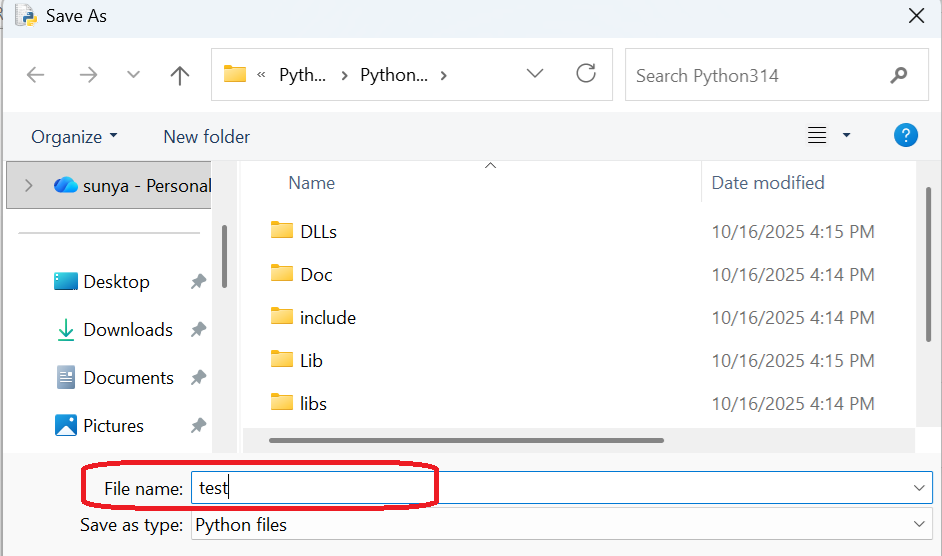Image resolution: width=942 pixels, height=556 pixels.
Task: Click the Back navigation arrow
Action: click(36, 75)
